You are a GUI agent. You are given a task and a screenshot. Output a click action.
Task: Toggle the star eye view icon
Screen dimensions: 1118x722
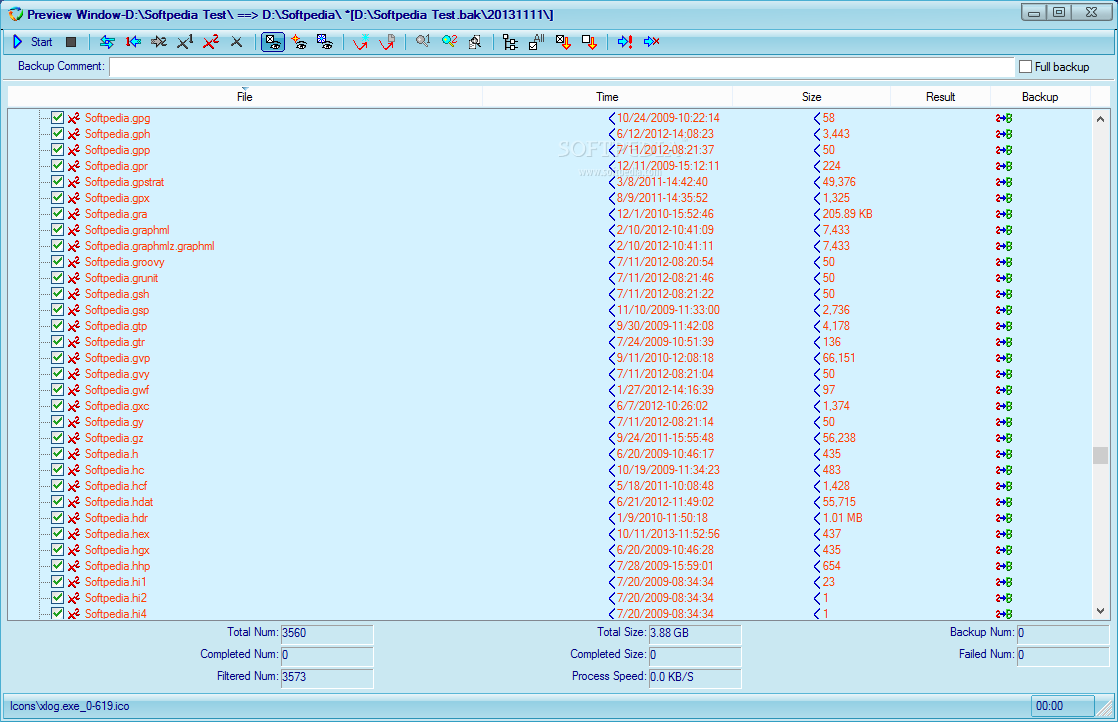tap(299, 42)
